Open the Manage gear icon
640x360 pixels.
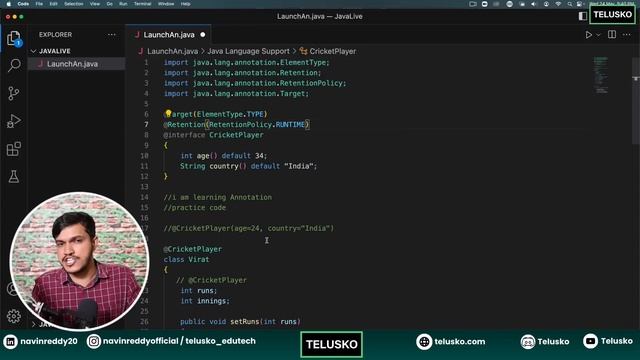(13, 316)
